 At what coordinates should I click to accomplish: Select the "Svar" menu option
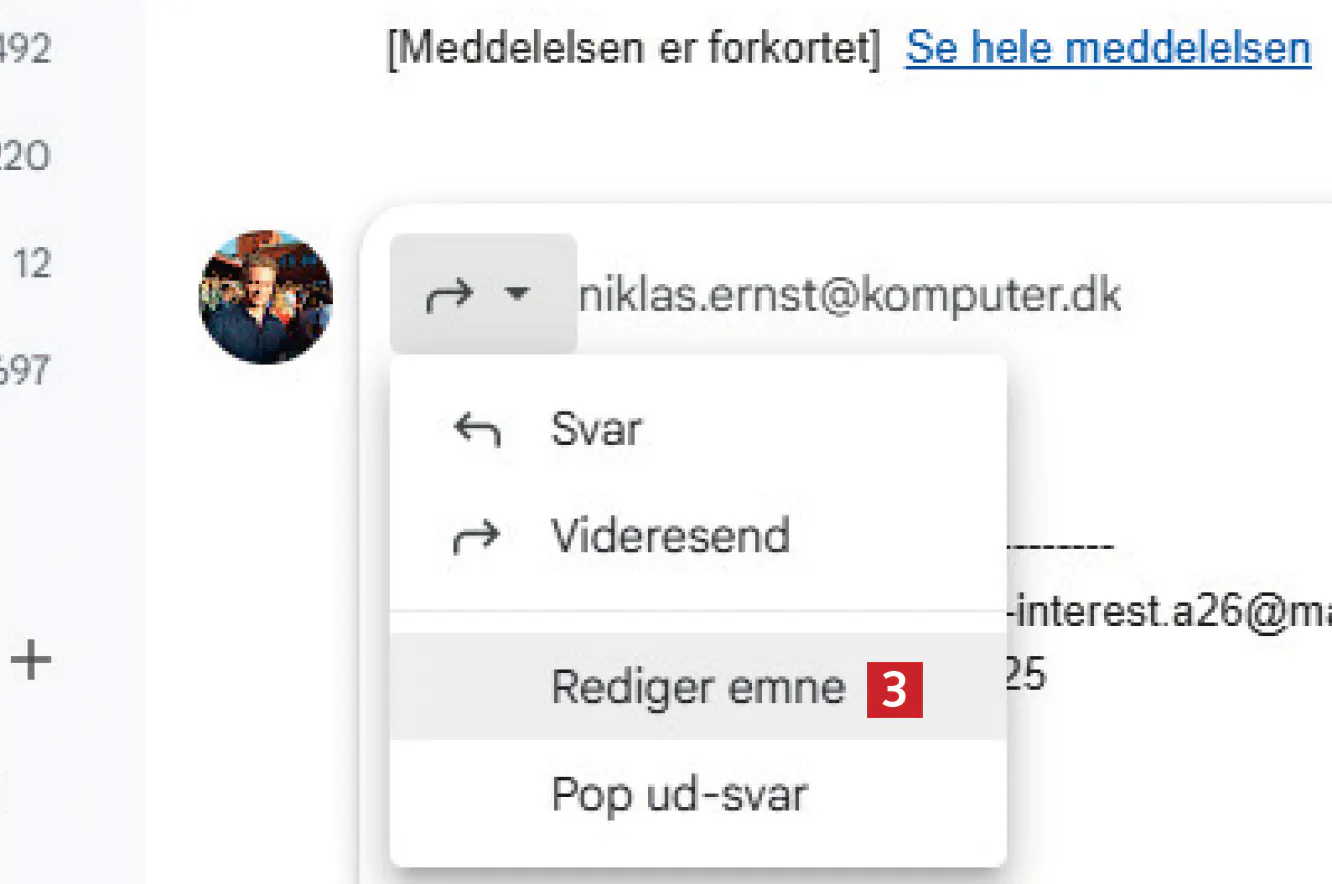point(596,430)
